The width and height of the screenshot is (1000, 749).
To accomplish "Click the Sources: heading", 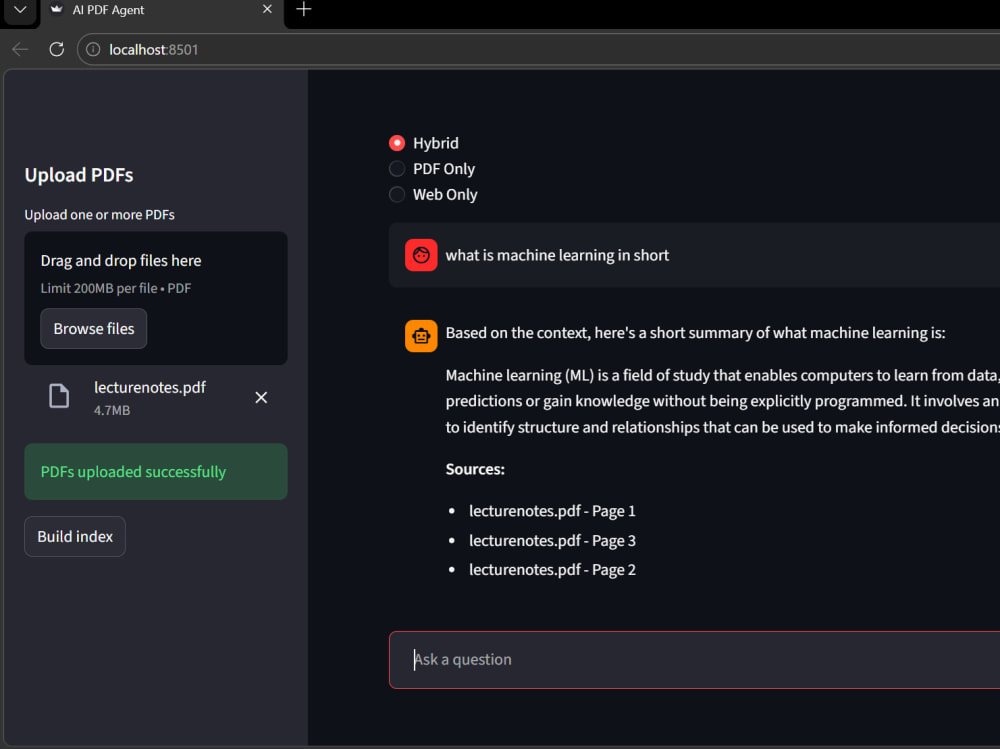I will pyautogui.click(x=475, y=470).
